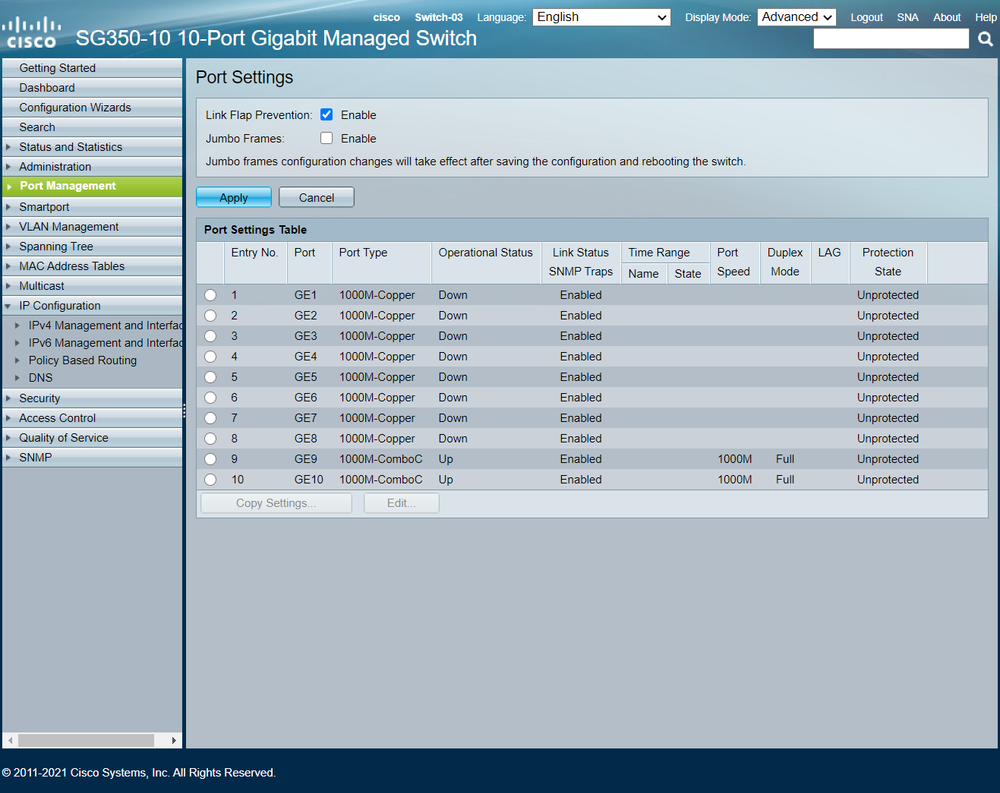Open the Display Mode dropdown

[x=797, y=17]
